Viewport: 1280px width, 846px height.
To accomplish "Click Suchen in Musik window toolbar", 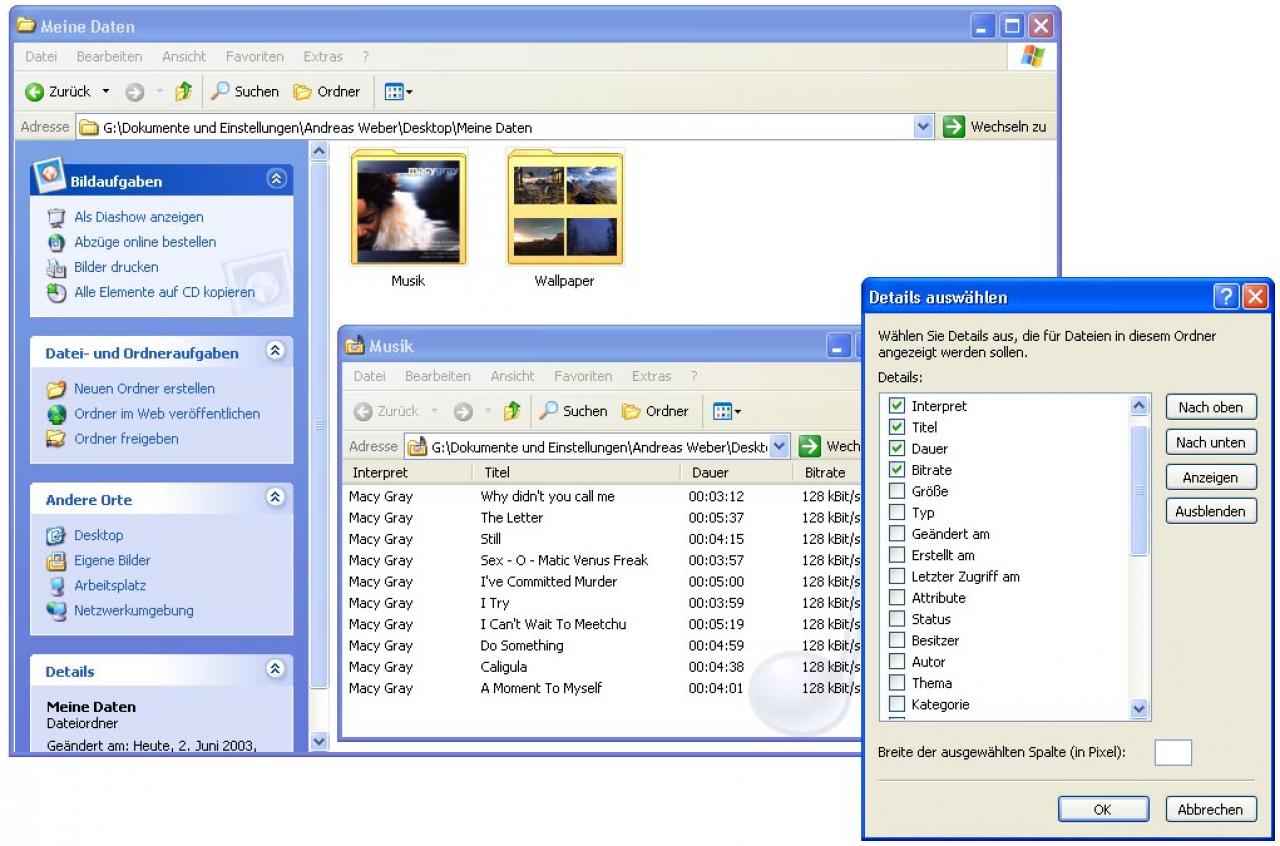I will pos(573,411).
